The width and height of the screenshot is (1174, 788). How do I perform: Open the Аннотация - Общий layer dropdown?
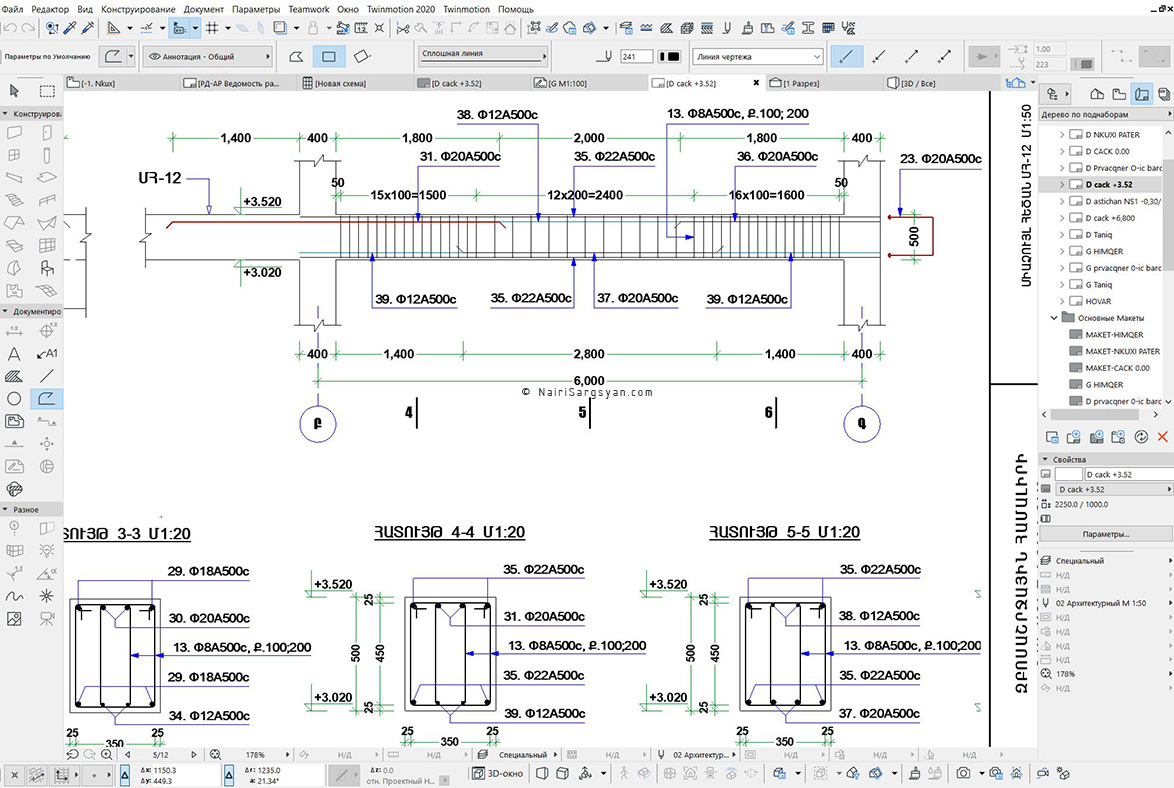pyautogui.click(x=207, y=56)
